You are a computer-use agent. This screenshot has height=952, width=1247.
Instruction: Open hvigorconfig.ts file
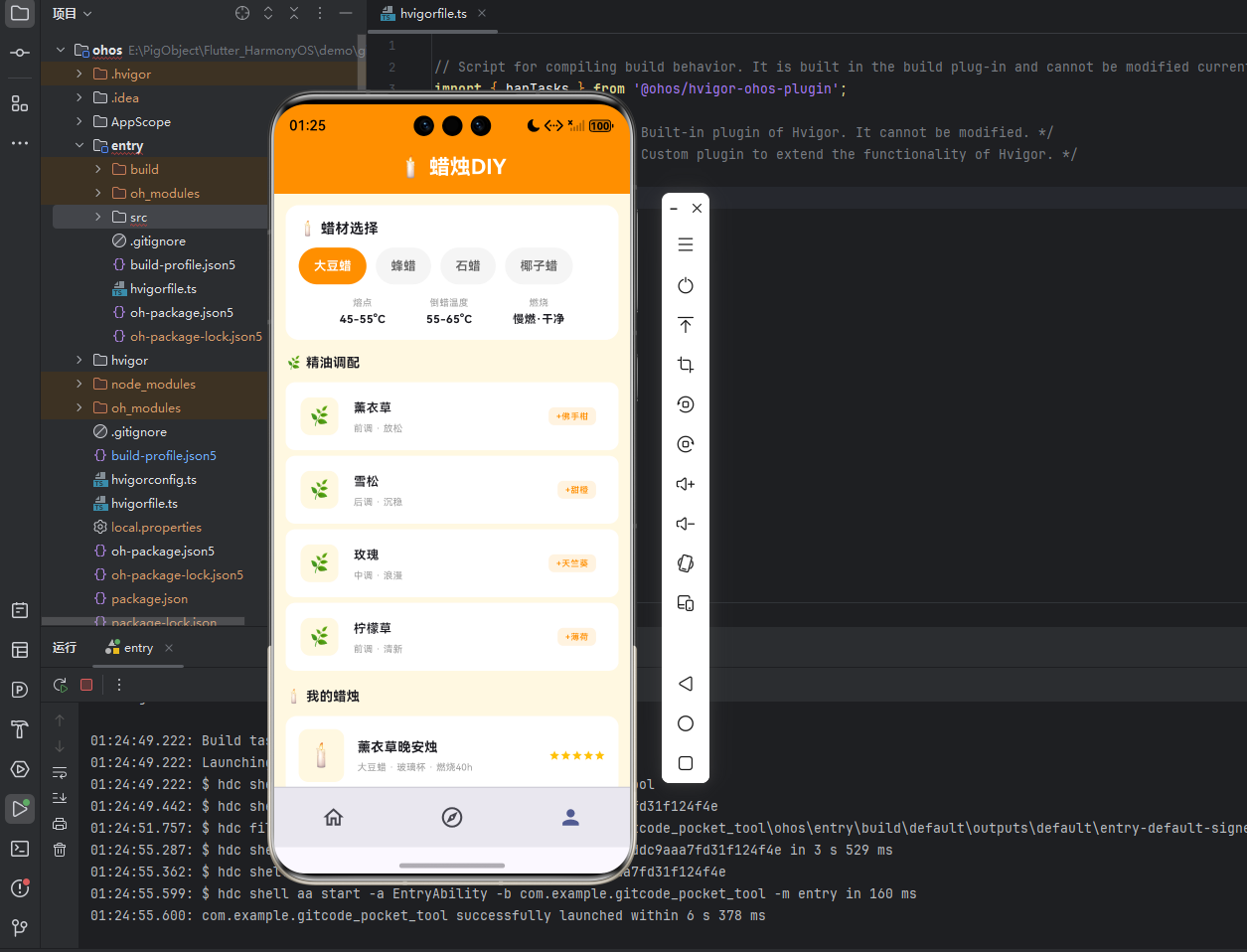(154, 479)
